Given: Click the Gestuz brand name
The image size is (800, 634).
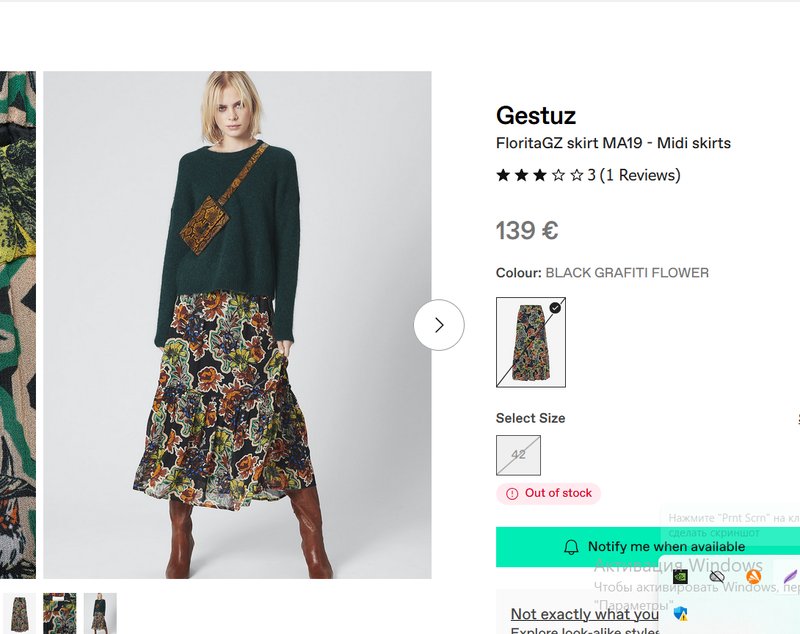Looking at the screenshot, I should (536, 115).
